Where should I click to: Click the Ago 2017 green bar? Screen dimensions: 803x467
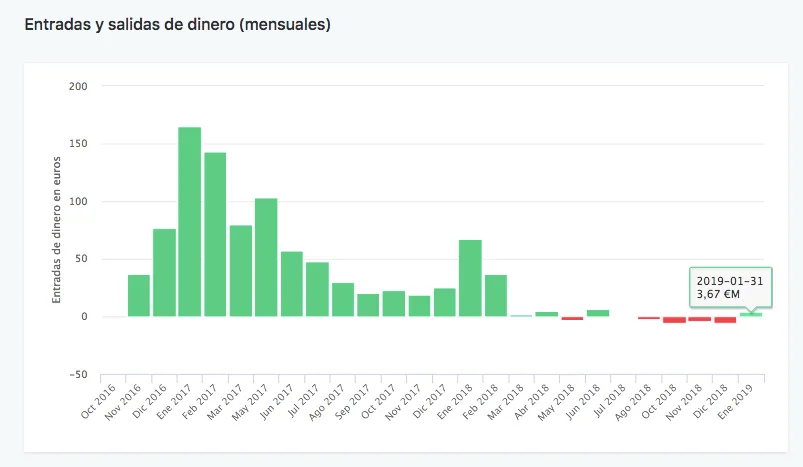click(343, 300)
